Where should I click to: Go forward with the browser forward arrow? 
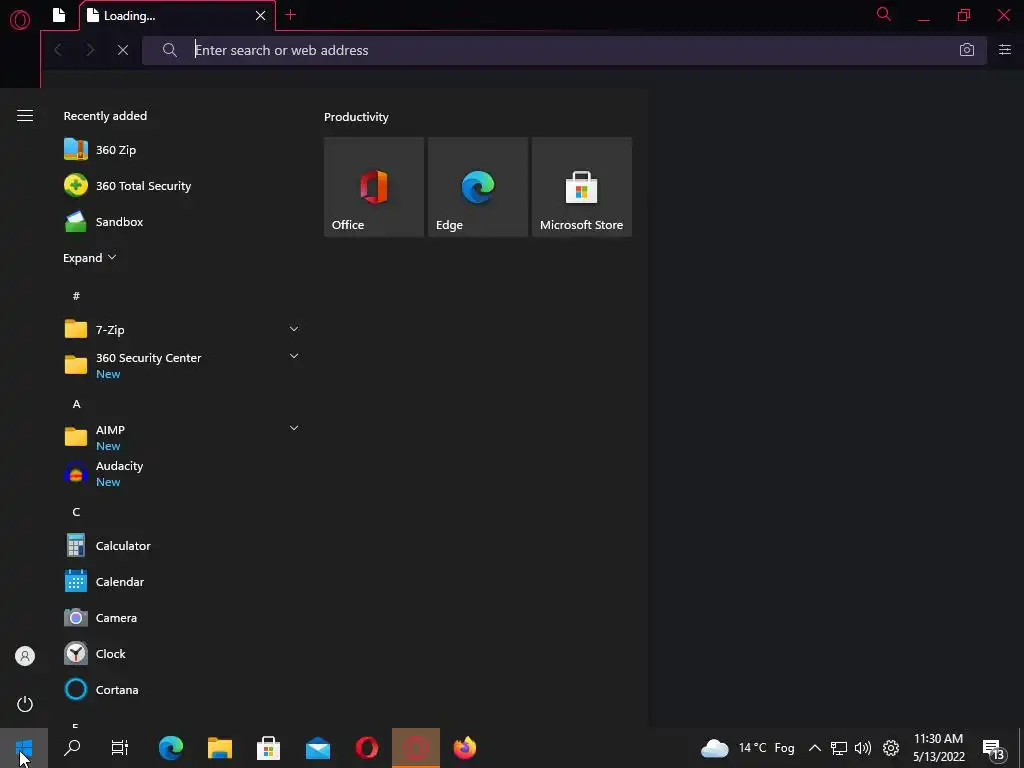90,50
